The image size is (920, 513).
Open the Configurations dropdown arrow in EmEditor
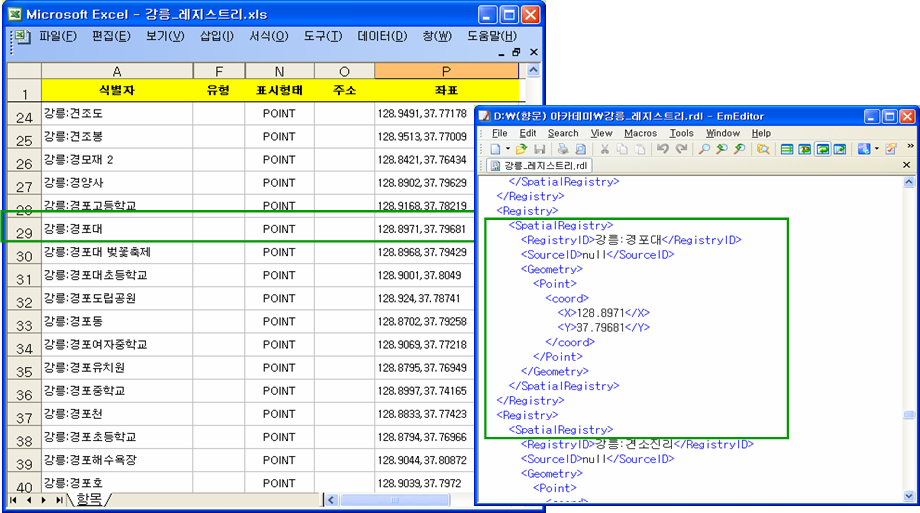[877, 149]
